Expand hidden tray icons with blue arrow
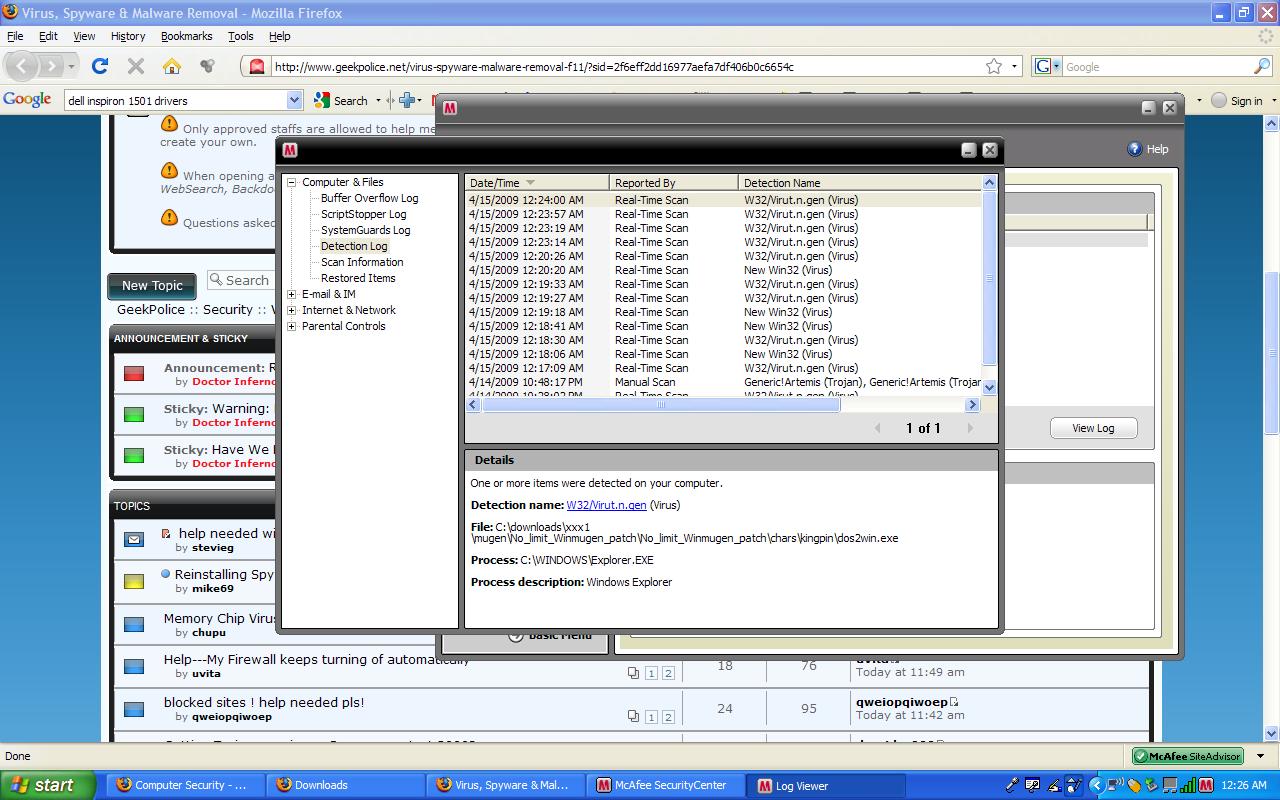The image size is (1280, 800). point(1095,786)
